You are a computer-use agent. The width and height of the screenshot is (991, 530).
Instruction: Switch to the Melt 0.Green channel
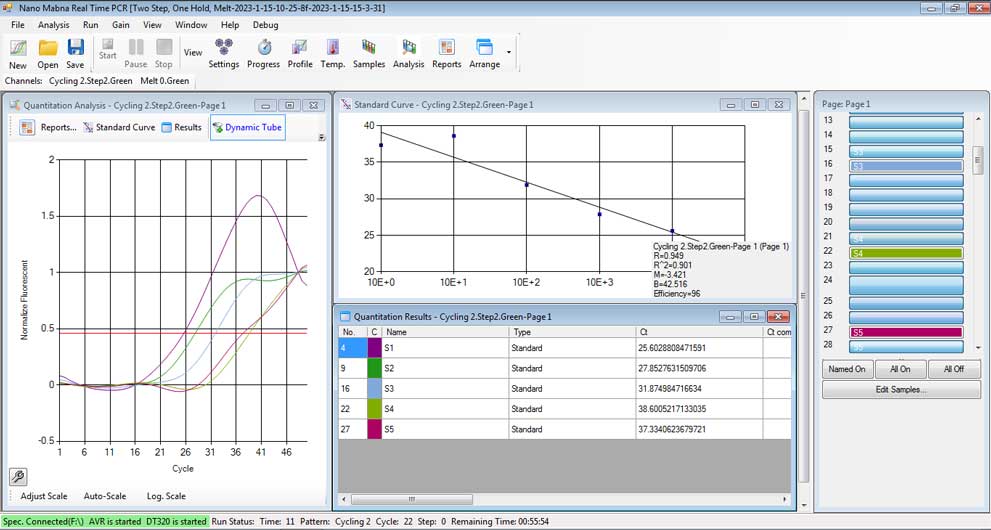(163, 81)
